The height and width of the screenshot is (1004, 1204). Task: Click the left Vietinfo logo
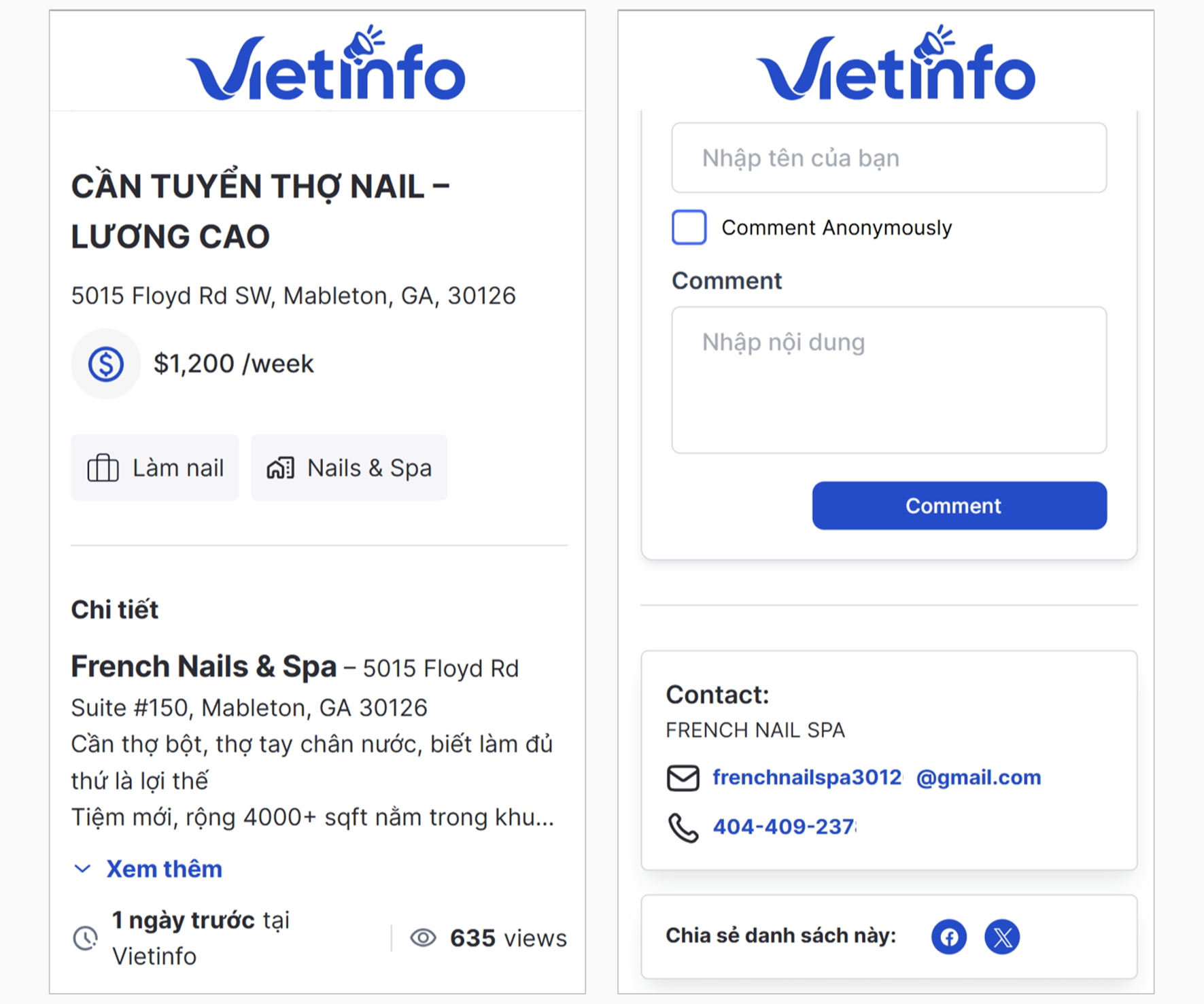coord(326,64)
